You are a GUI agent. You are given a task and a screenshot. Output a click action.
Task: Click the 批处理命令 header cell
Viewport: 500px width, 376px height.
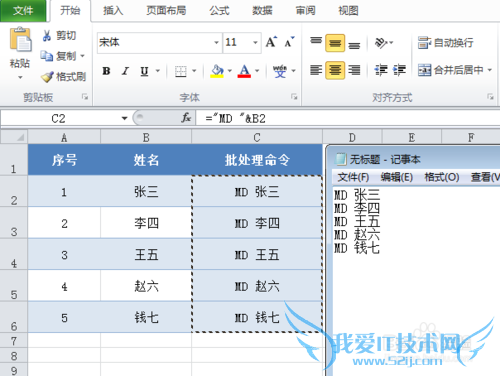257,160
